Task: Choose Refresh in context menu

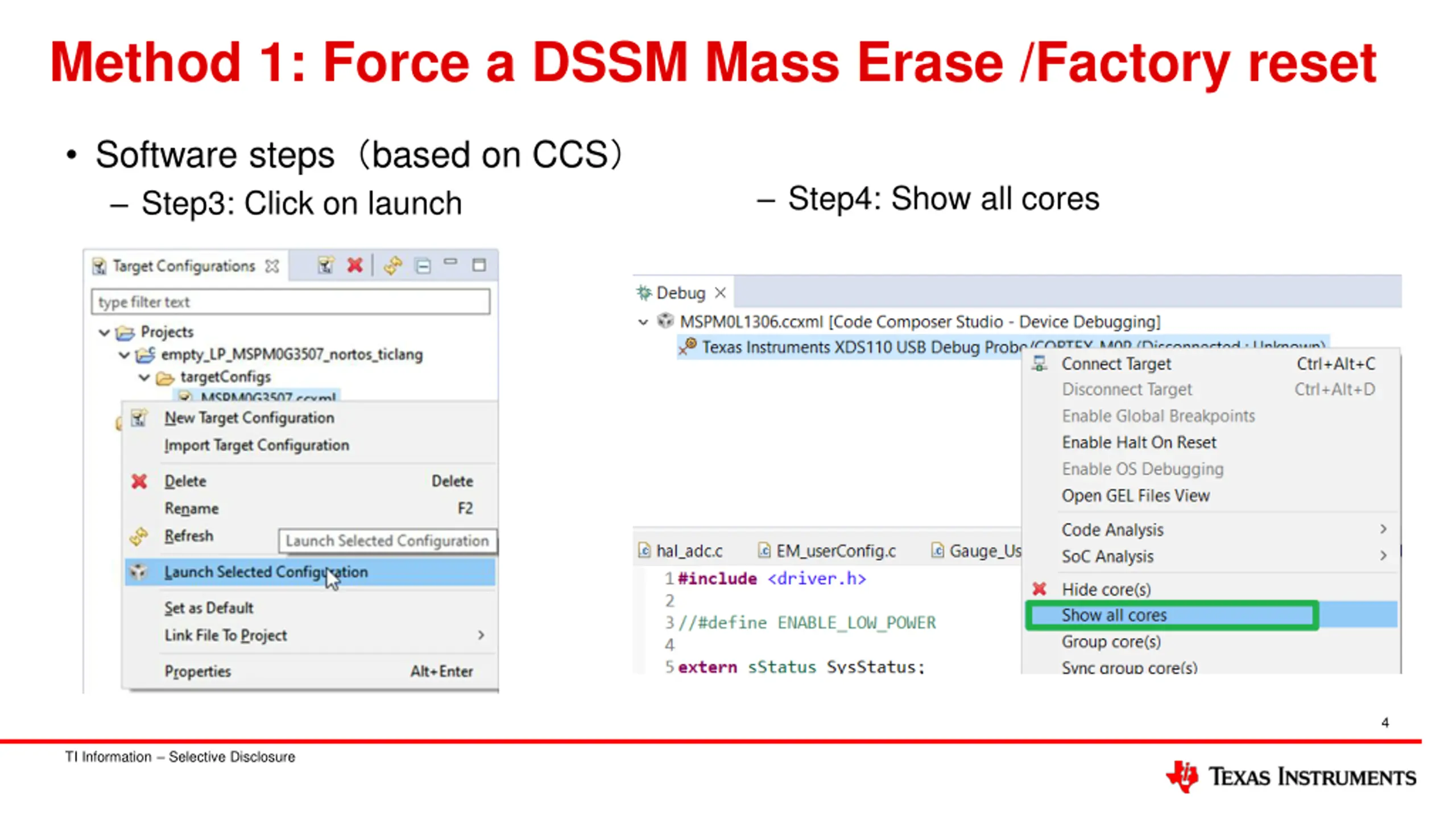Action: [189, 536]
